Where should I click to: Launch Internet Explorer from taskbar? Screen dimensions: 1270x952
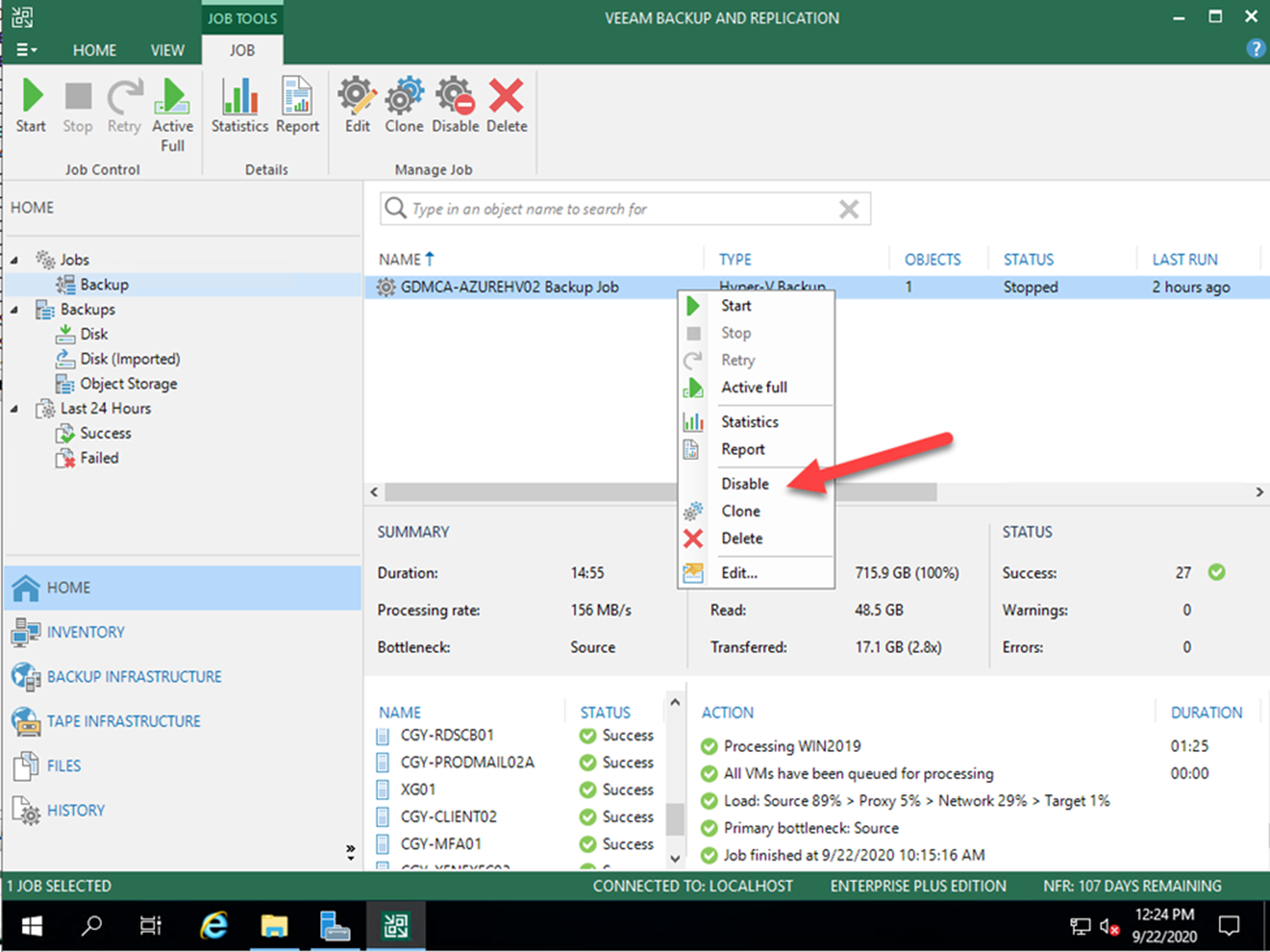(213, 926)
